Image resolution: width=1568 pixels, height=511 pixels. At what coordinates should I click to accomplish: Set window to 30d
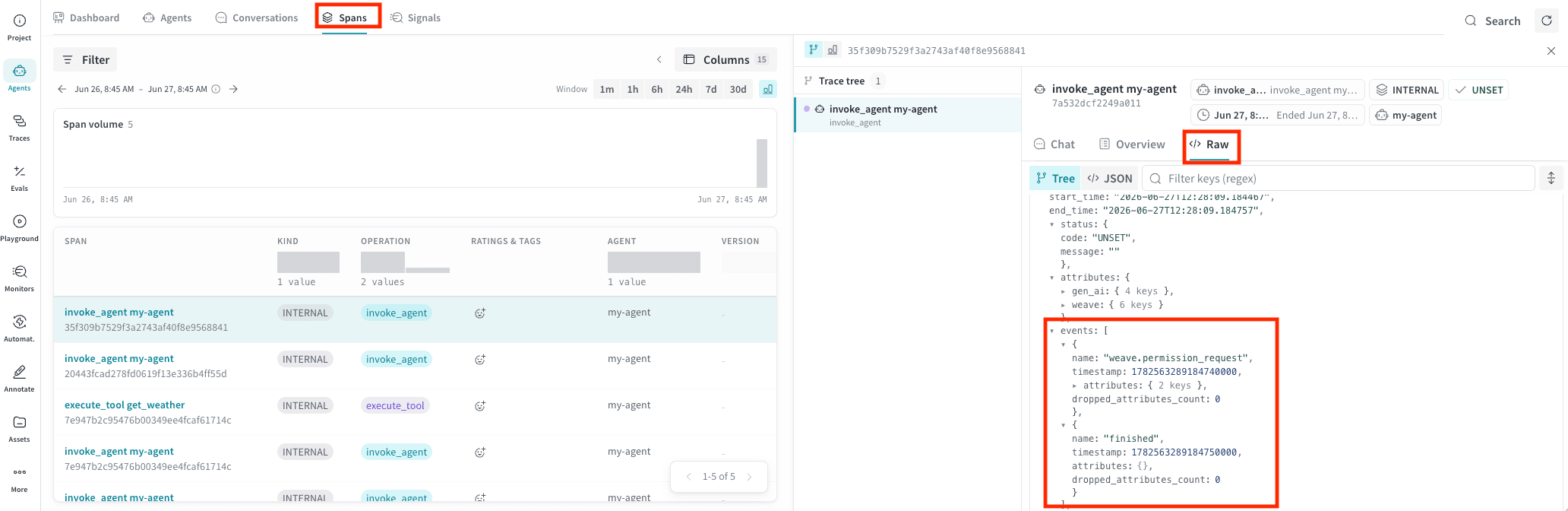tap(738, 89)
